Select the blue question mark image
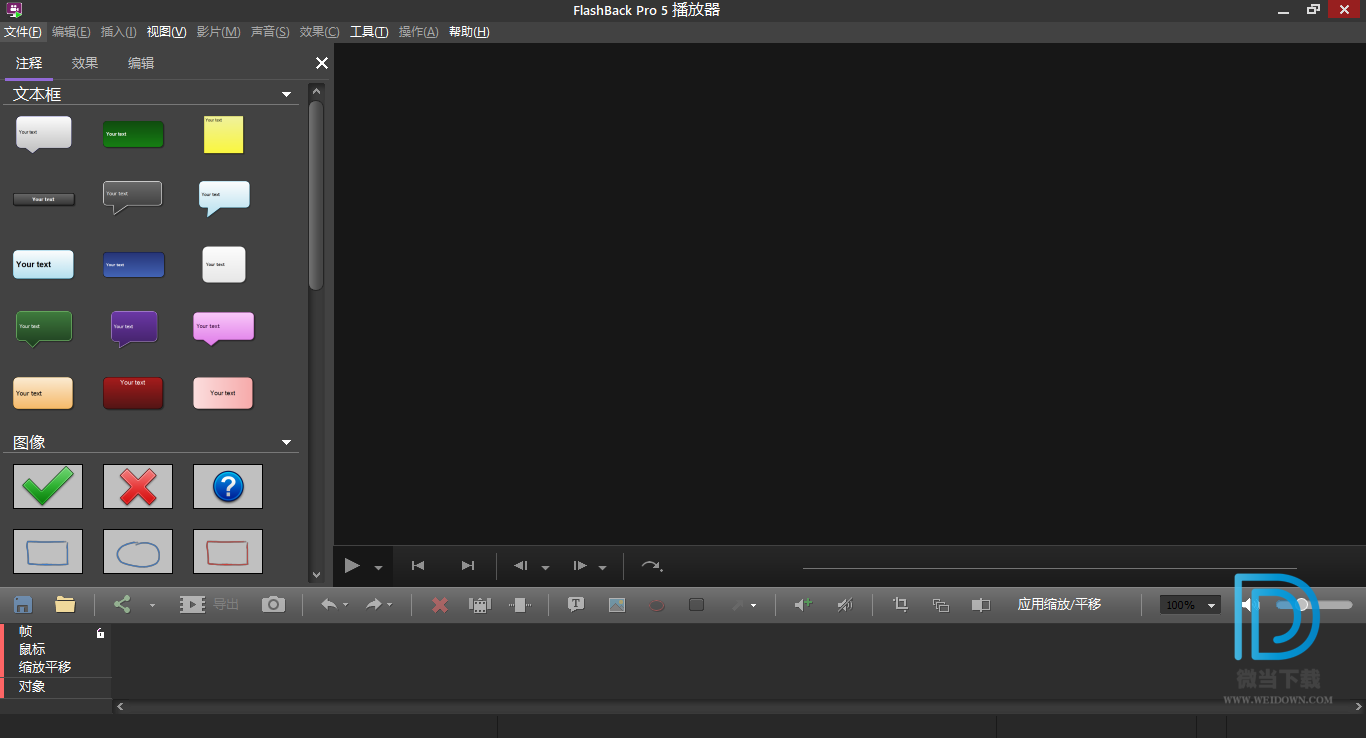Screen dimensions: 1366x738 point(228,486)
